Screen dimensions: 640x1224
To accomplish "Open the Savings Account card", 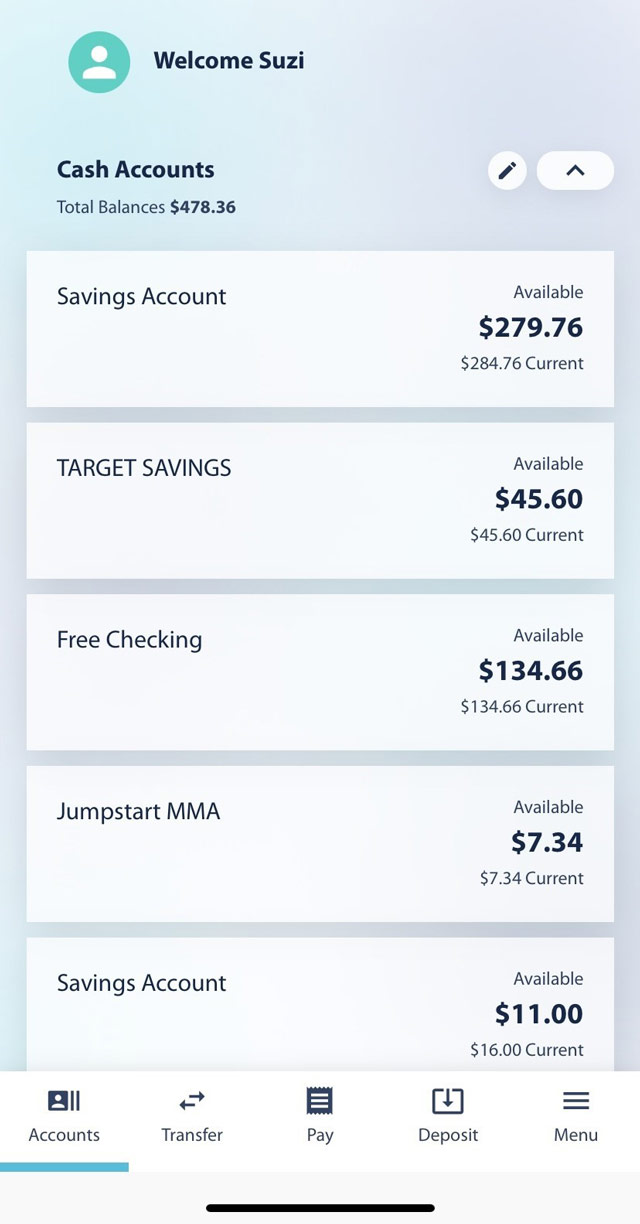I will 319,330.
